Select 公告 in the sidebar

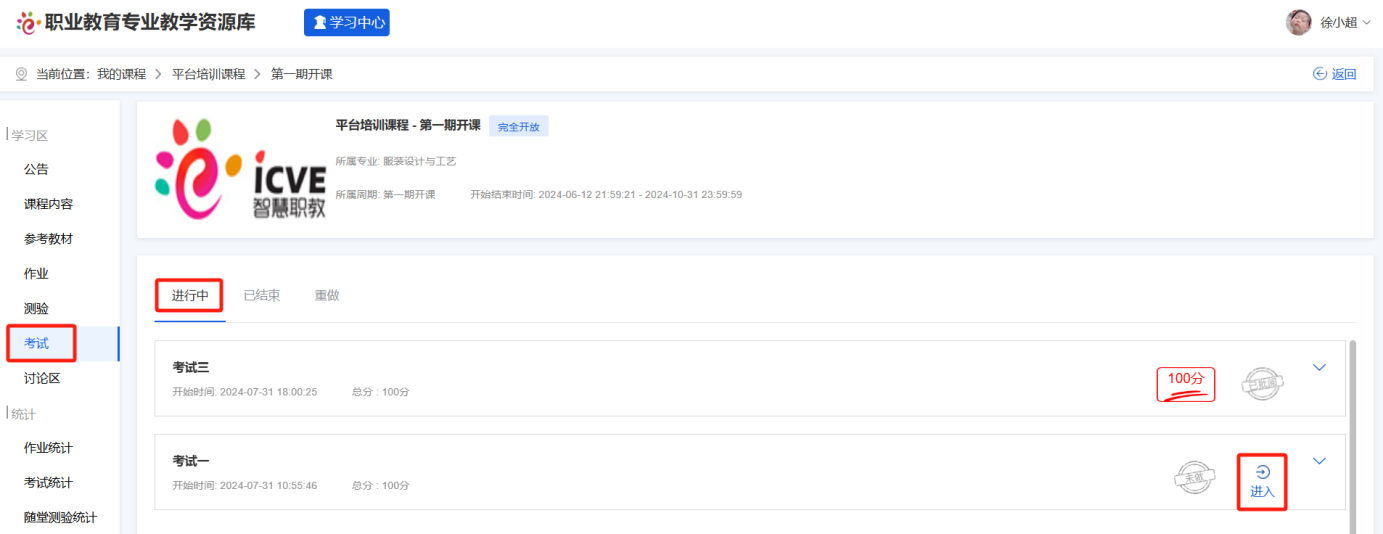36,169
